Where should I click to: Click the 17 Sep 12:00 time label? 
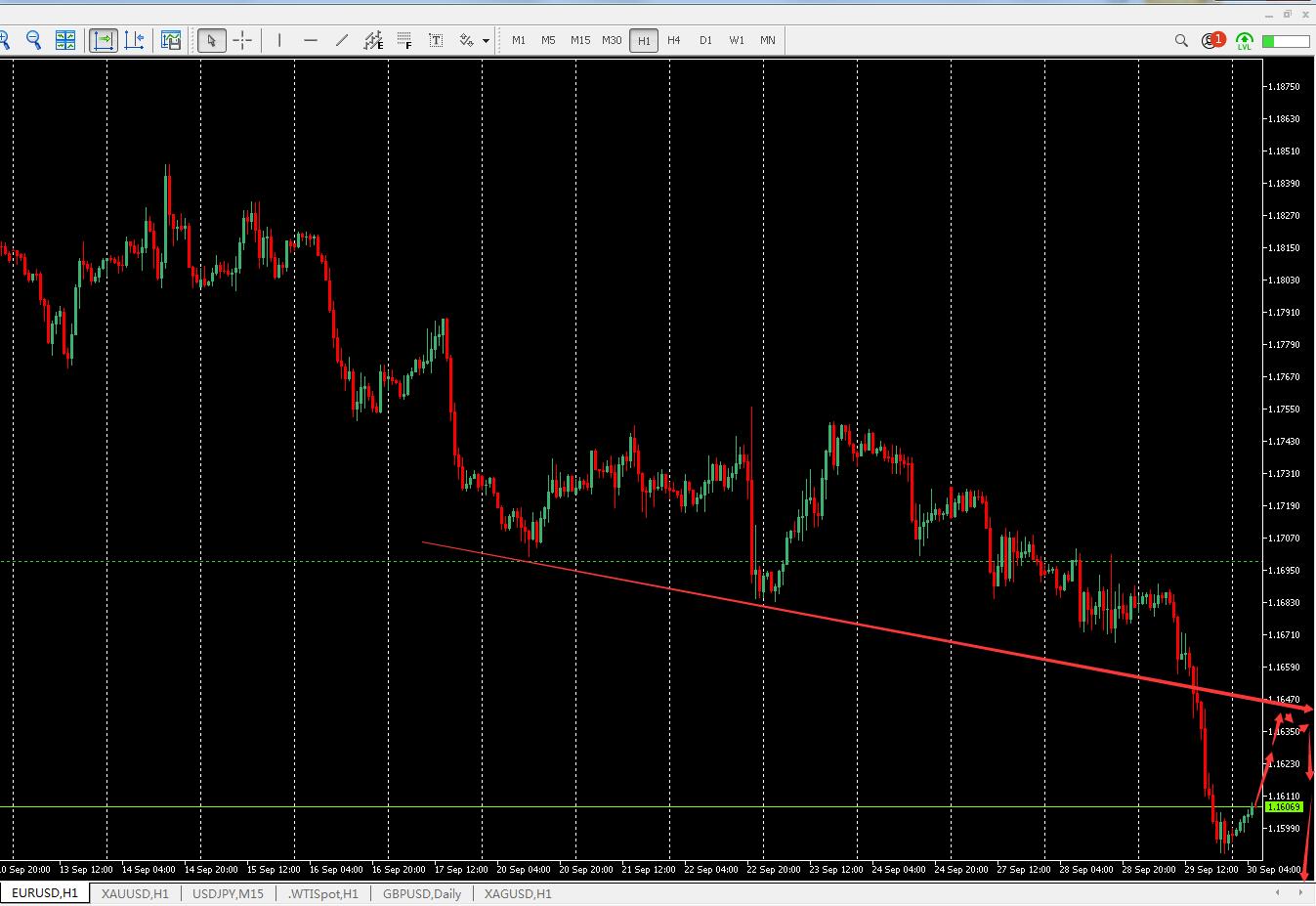pyautogui.click(x=461, y=869)
